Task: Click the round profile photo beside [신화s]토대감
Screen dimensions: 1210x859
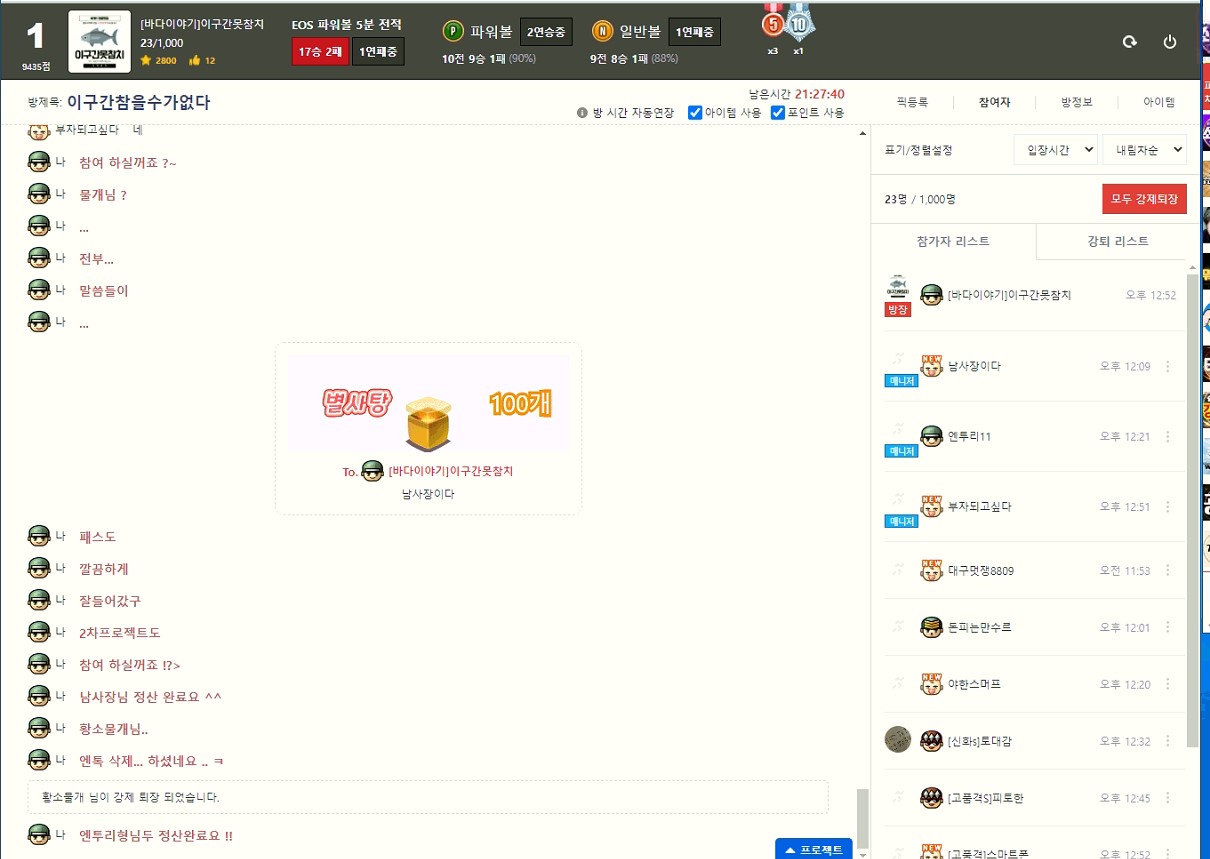Action: [898, 739]
